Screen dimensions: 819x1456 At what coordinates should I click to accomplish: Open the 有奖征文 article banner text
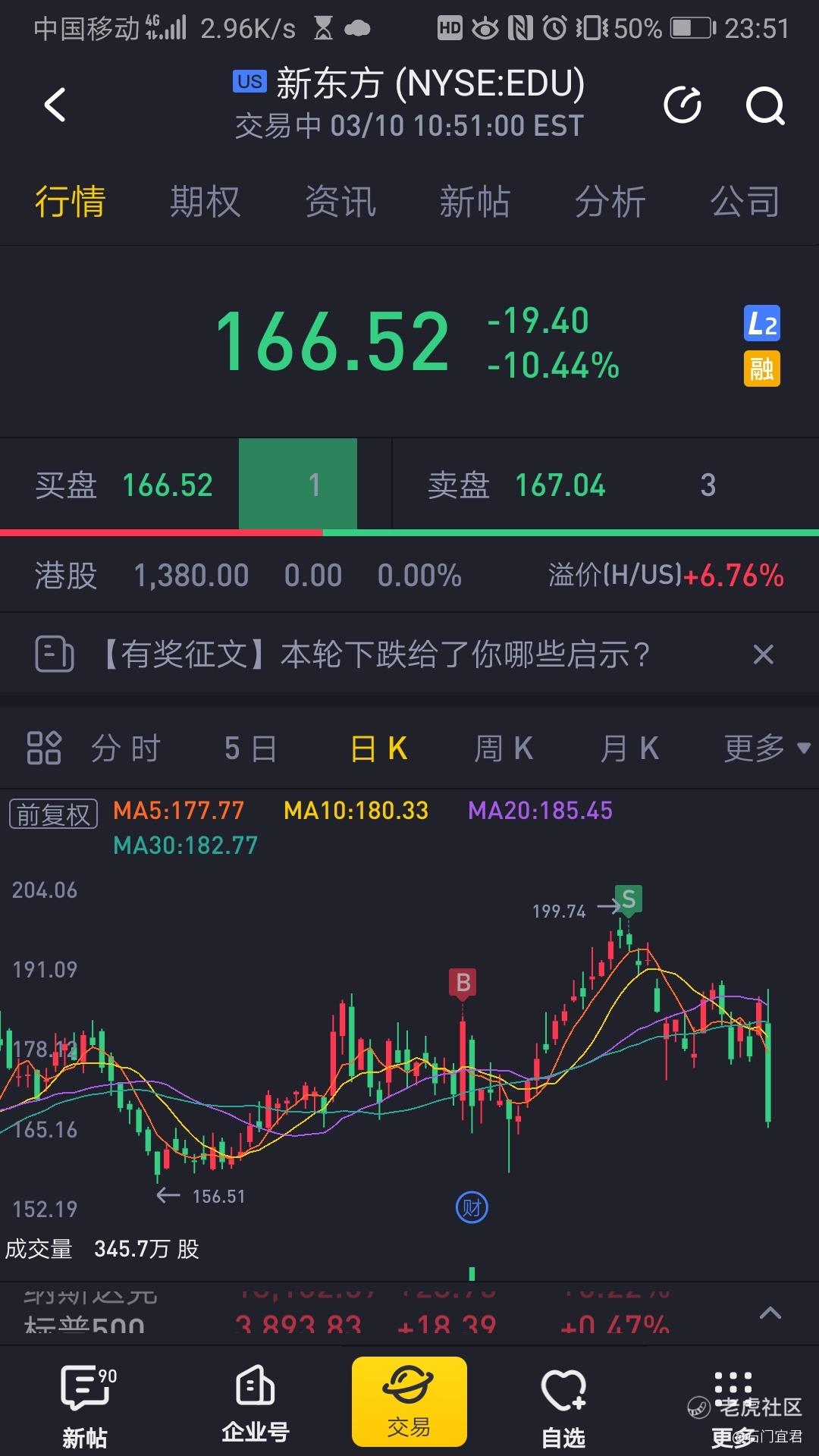coord(373,654)
